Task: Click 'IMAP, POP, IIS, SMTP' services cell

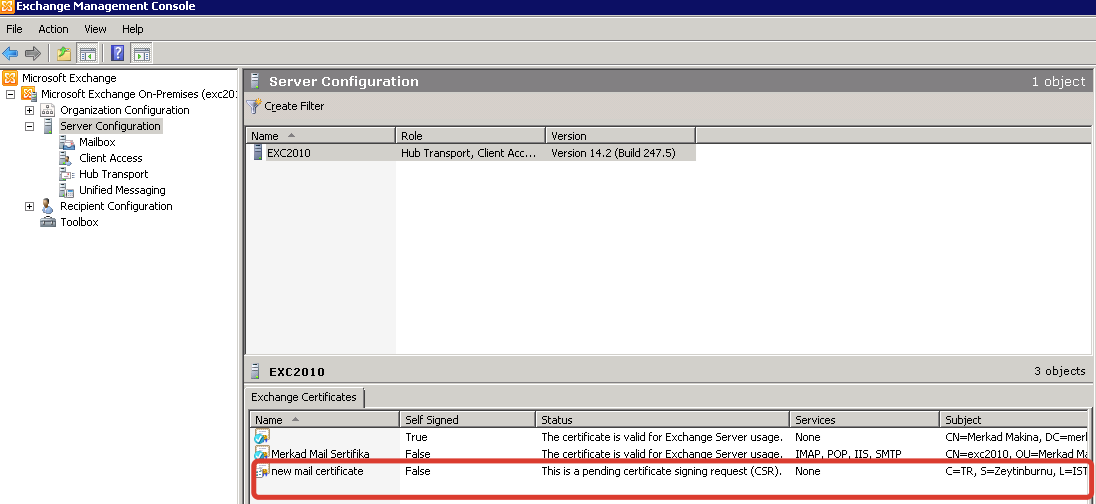Action: point(848,454)
